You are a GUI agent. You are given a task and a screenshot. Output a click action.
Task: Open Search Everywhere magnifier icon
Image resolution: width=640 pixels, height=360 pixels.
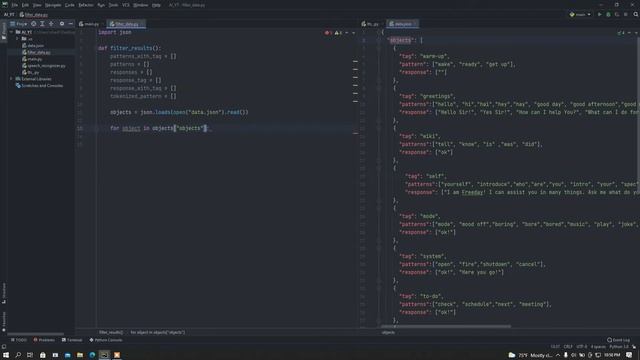point(636,14)
